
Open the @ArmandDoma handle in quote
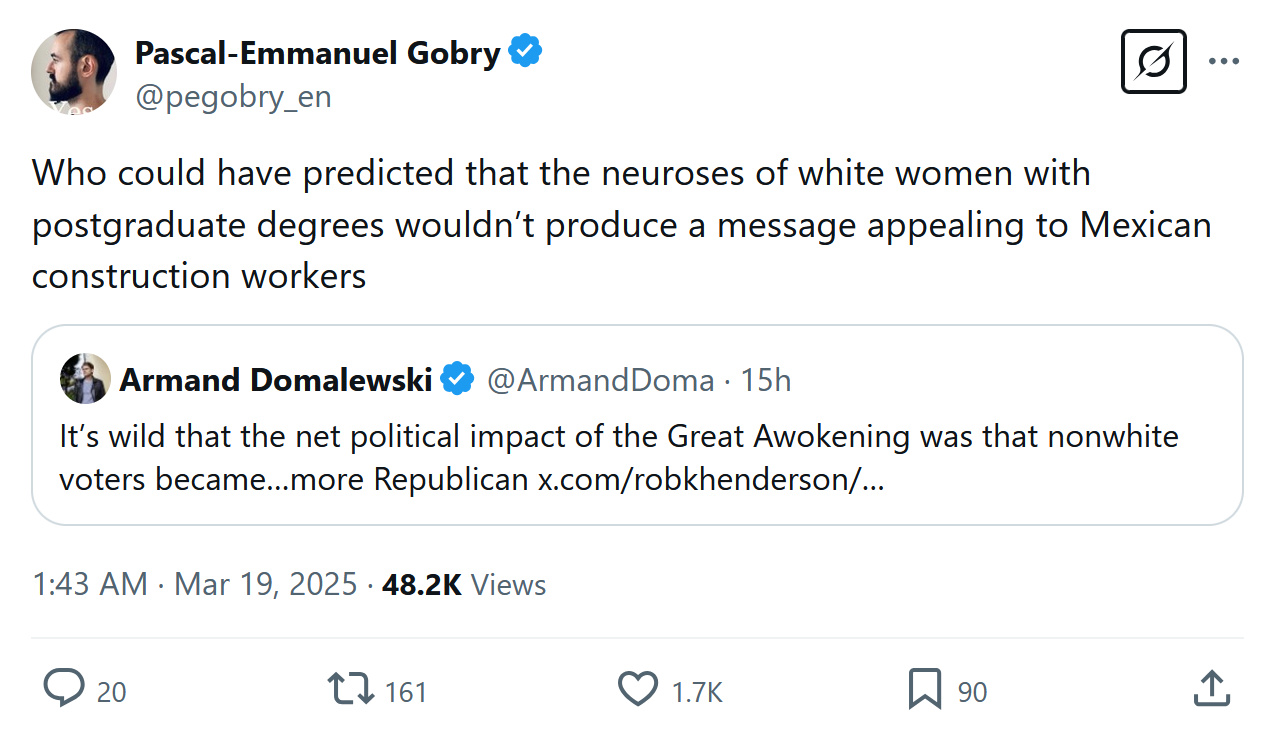(600, 380)
